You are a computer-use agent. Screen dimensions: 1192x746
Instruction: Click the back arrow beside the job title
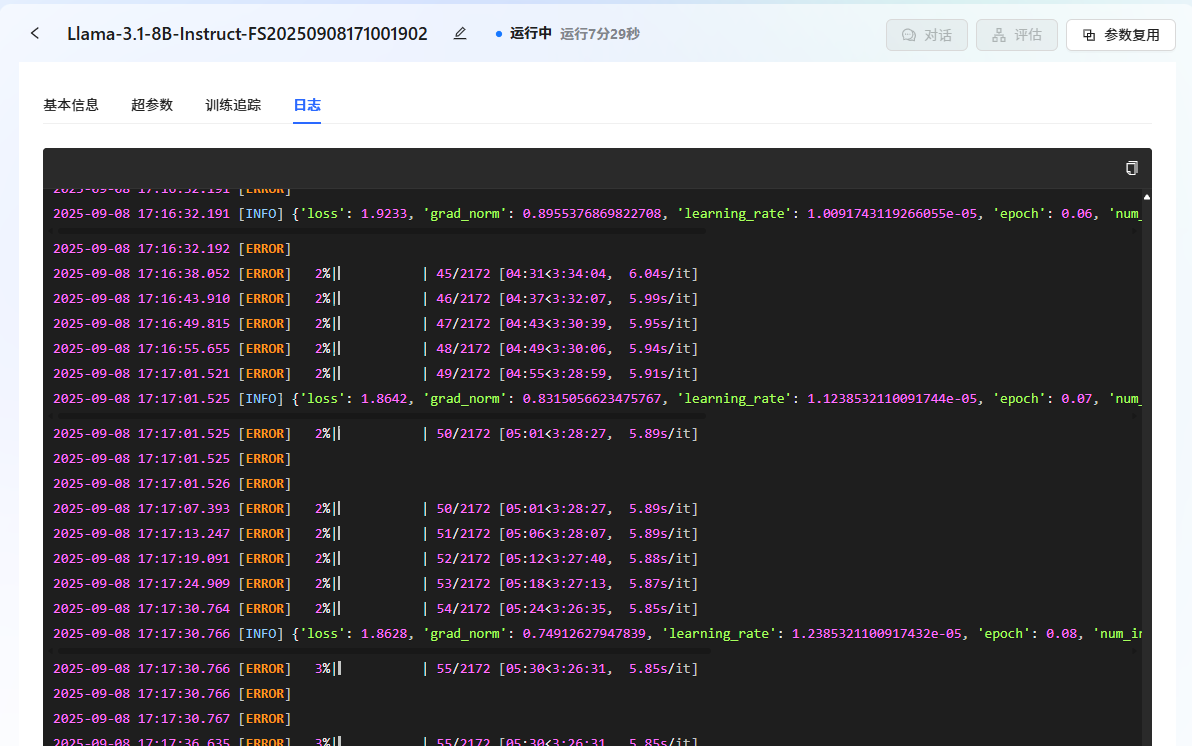point(35,34)
